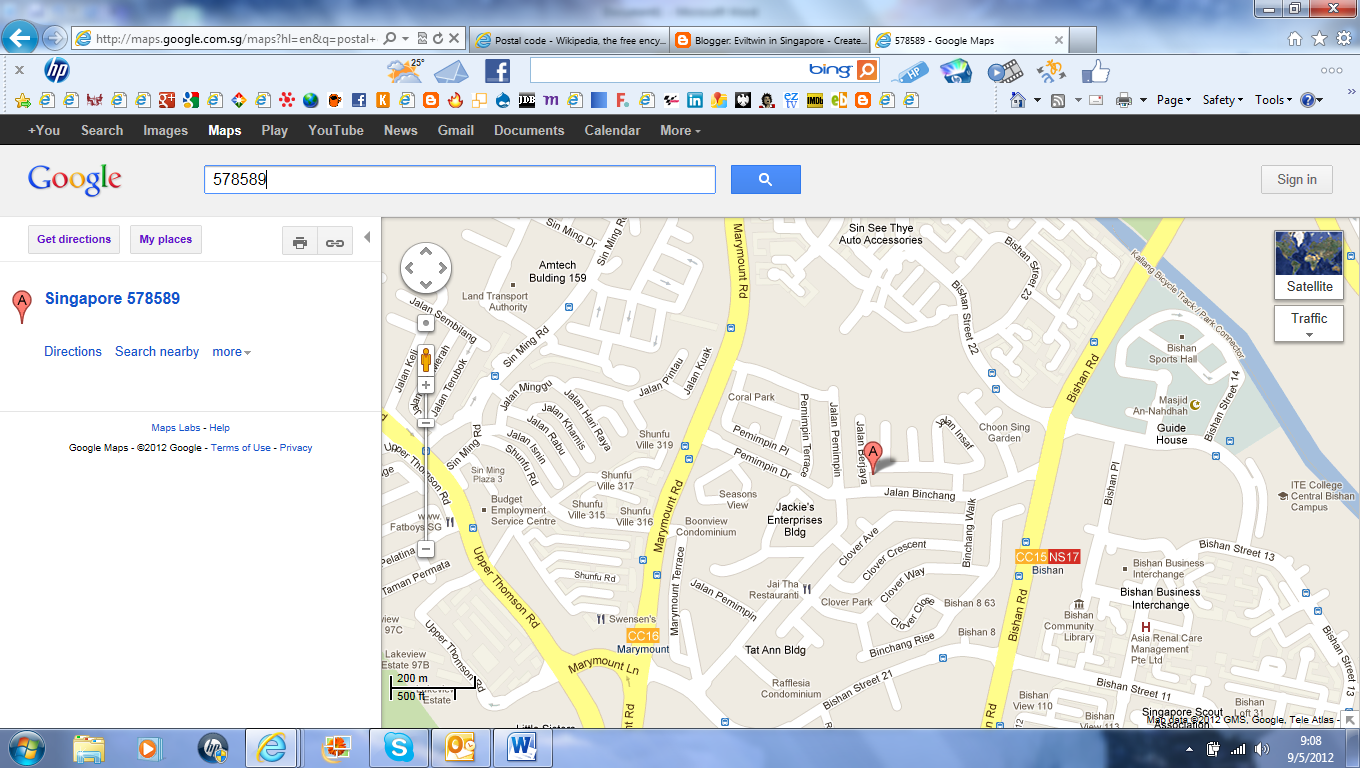Click the Google search input field

tap(458, 179)
